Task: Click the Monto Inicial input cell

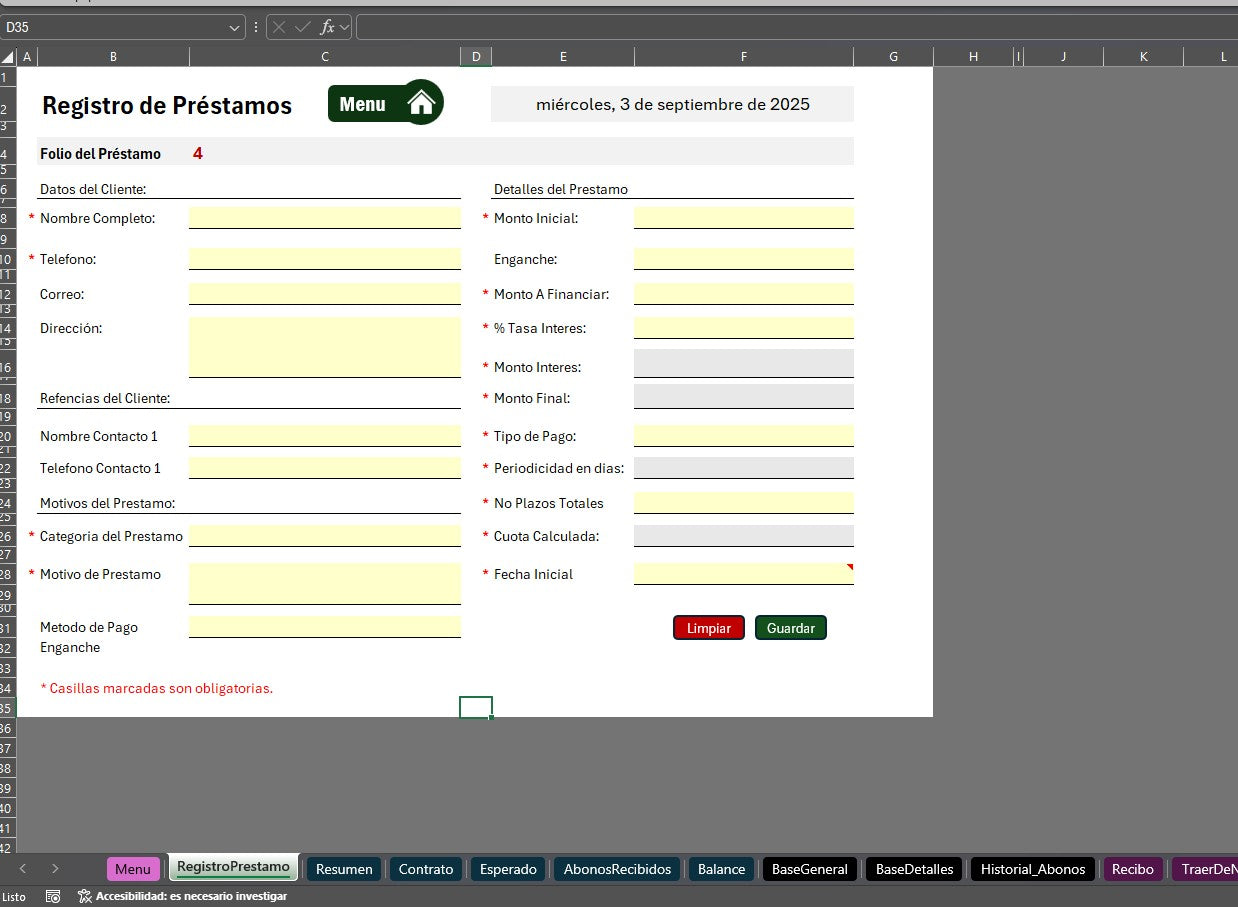Action: [743, 218]
